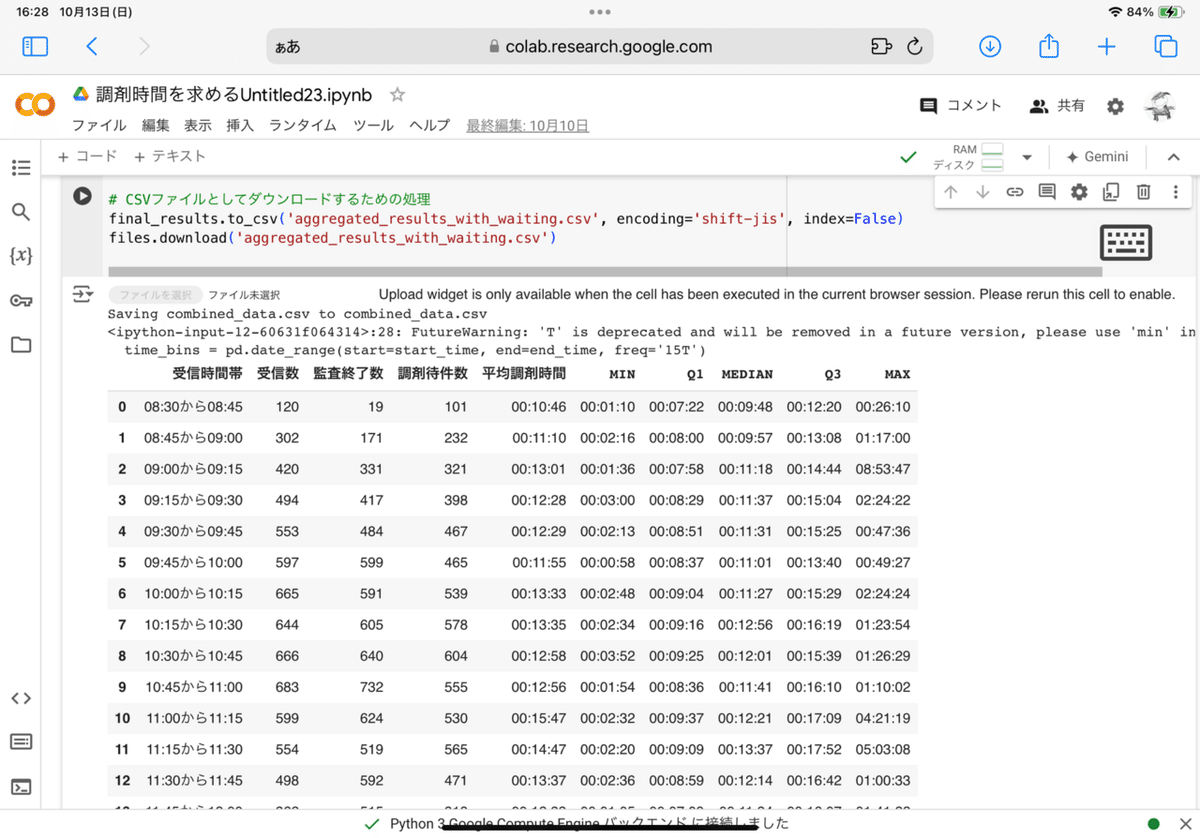
Task: Open the variables inspector panel
Action: pyautogui.click(x=21, y=256)
